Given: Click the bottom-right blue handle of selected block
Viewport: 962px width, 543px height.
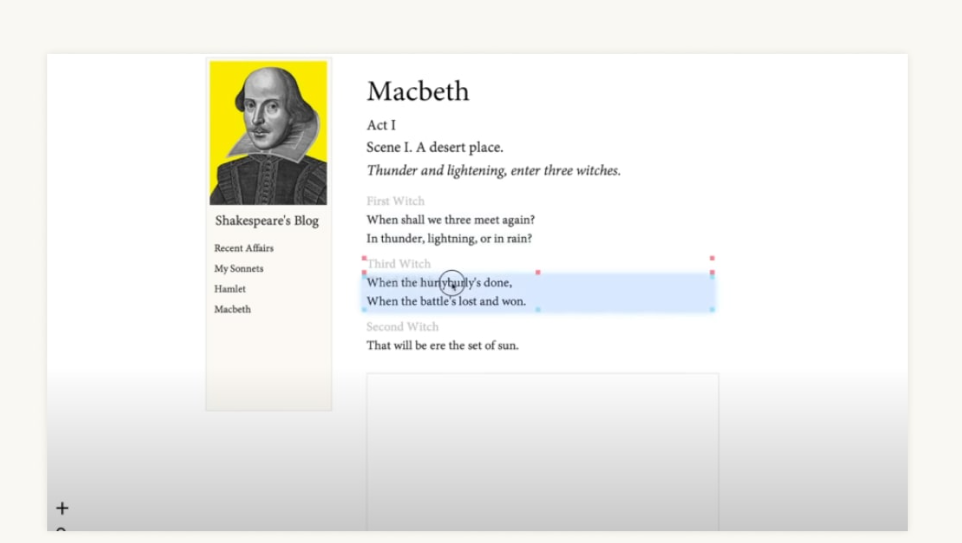Looking at the screenshot, I should coord(712,310).
